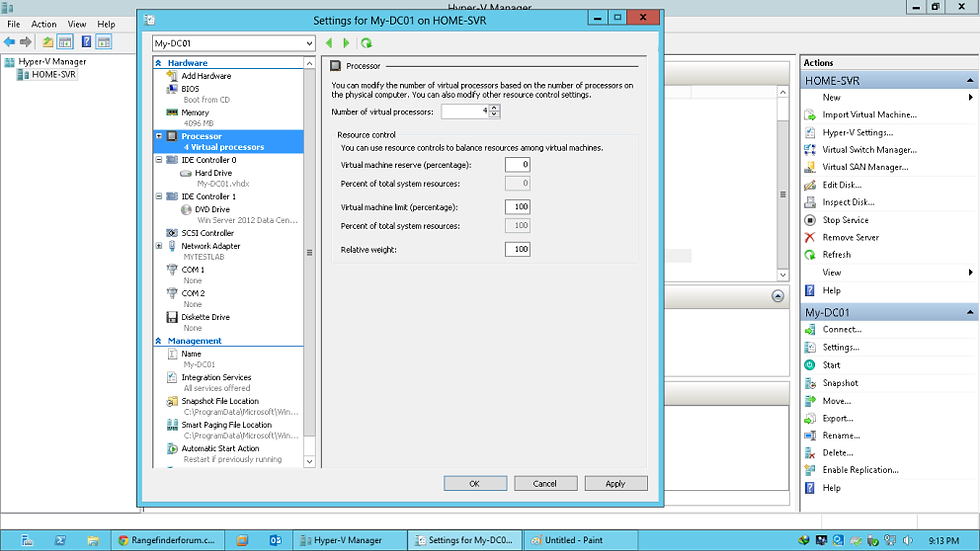
Task: Open the Help menu
Action: [x=106, y=24]
